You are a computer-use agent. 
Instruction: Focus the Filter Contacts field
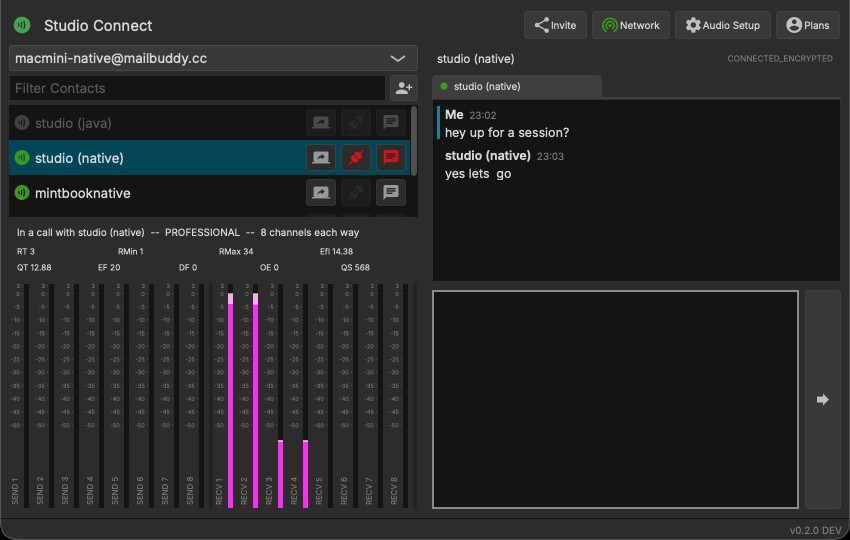[x=197, y=88]
